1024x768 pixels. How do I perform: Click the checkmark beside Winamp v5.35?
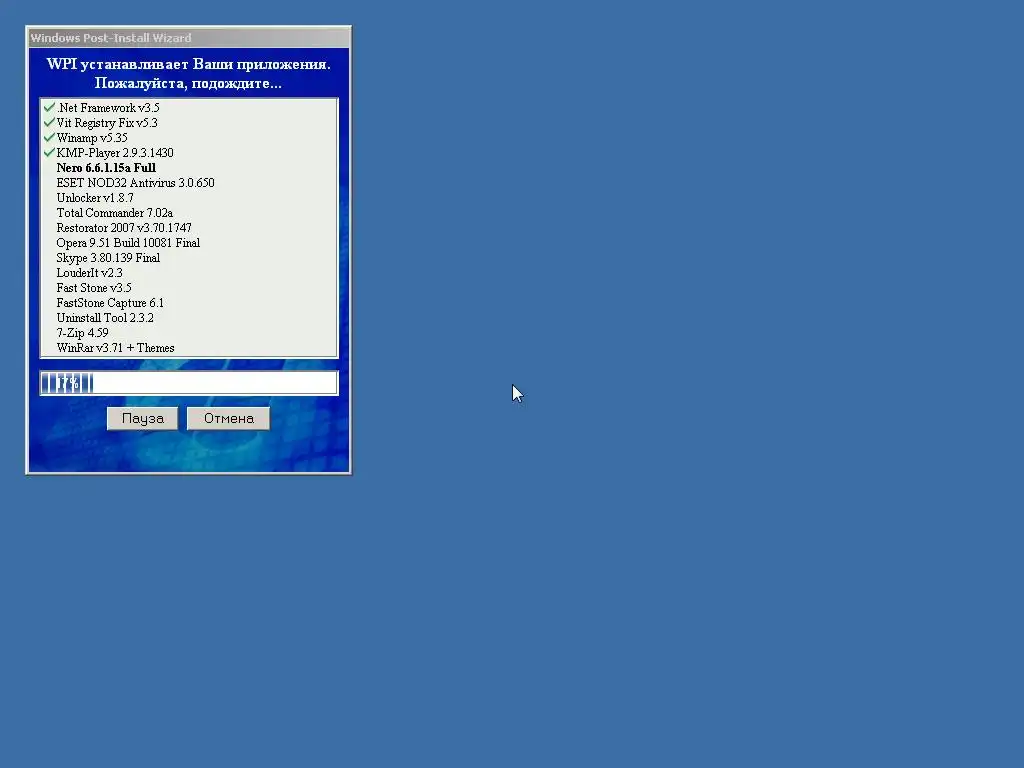pyautogui.click(x=49, y=137)
